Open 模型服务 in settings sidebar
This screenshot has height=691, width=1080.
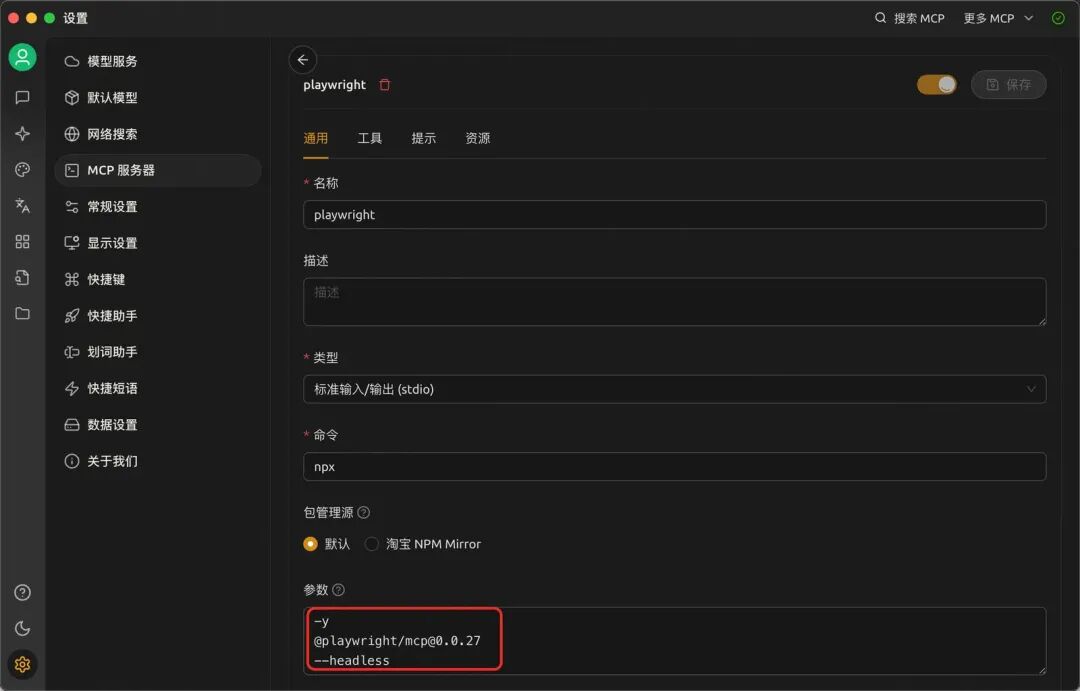pos(112,61)
